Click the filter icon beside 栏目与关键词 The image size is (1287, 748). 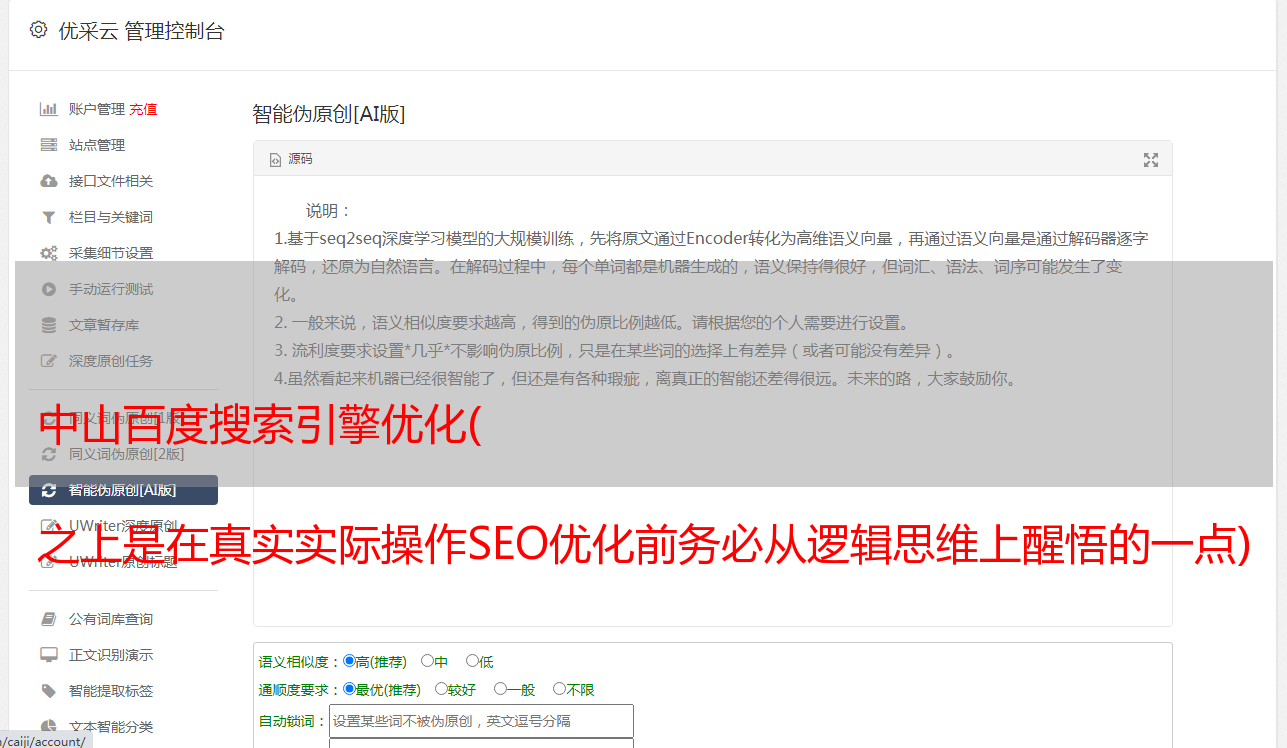(48, 217)
